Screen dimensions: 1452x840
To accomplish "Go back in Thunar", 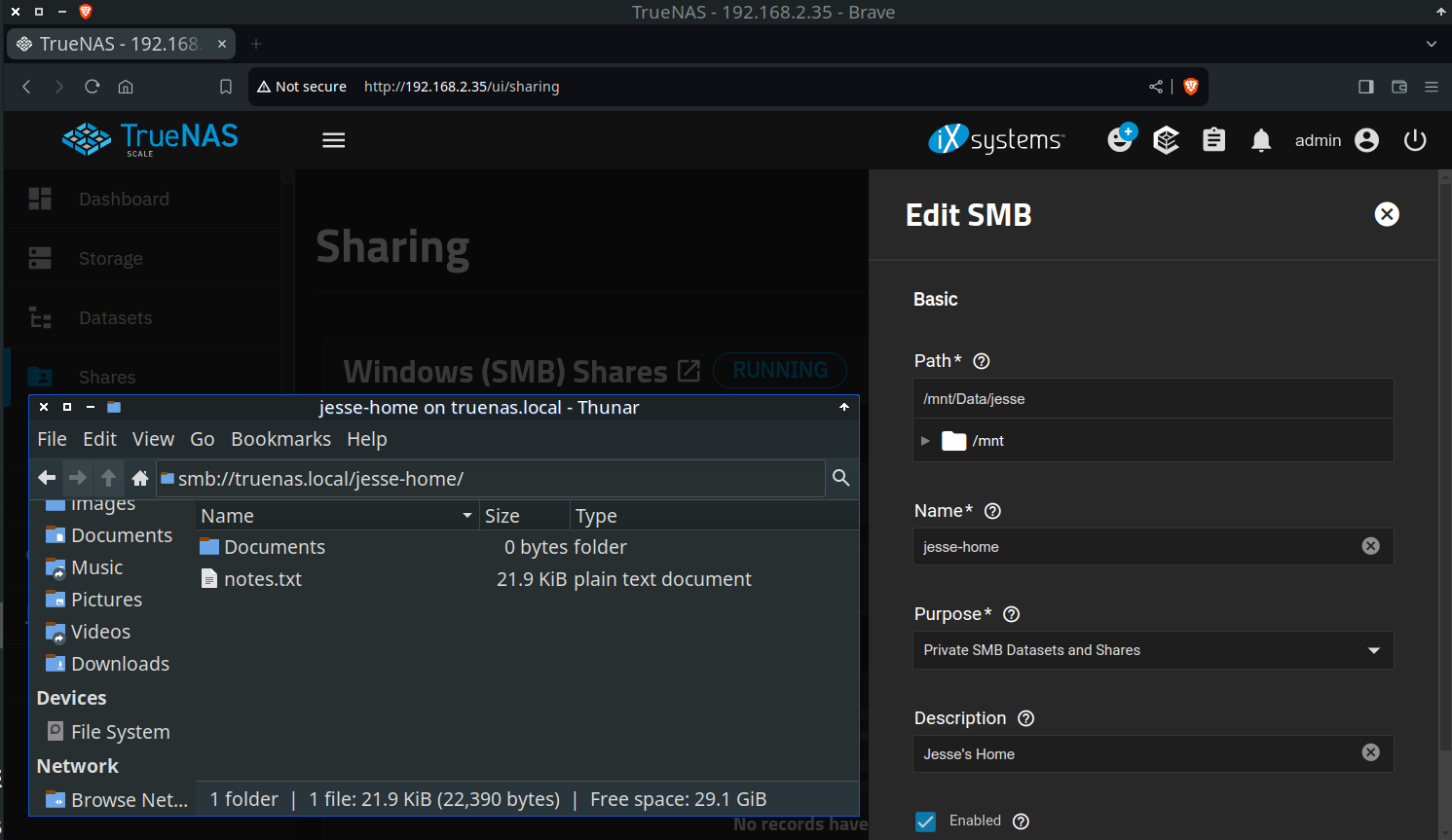I will coord(47,478).
